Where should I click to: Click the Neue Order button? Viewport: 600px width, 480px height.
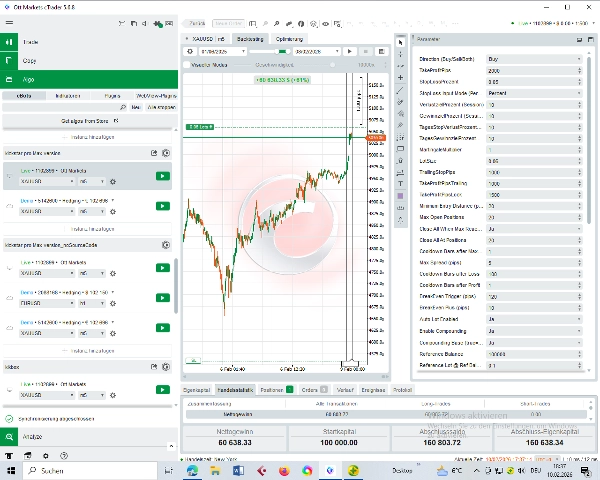click(228, 23)
